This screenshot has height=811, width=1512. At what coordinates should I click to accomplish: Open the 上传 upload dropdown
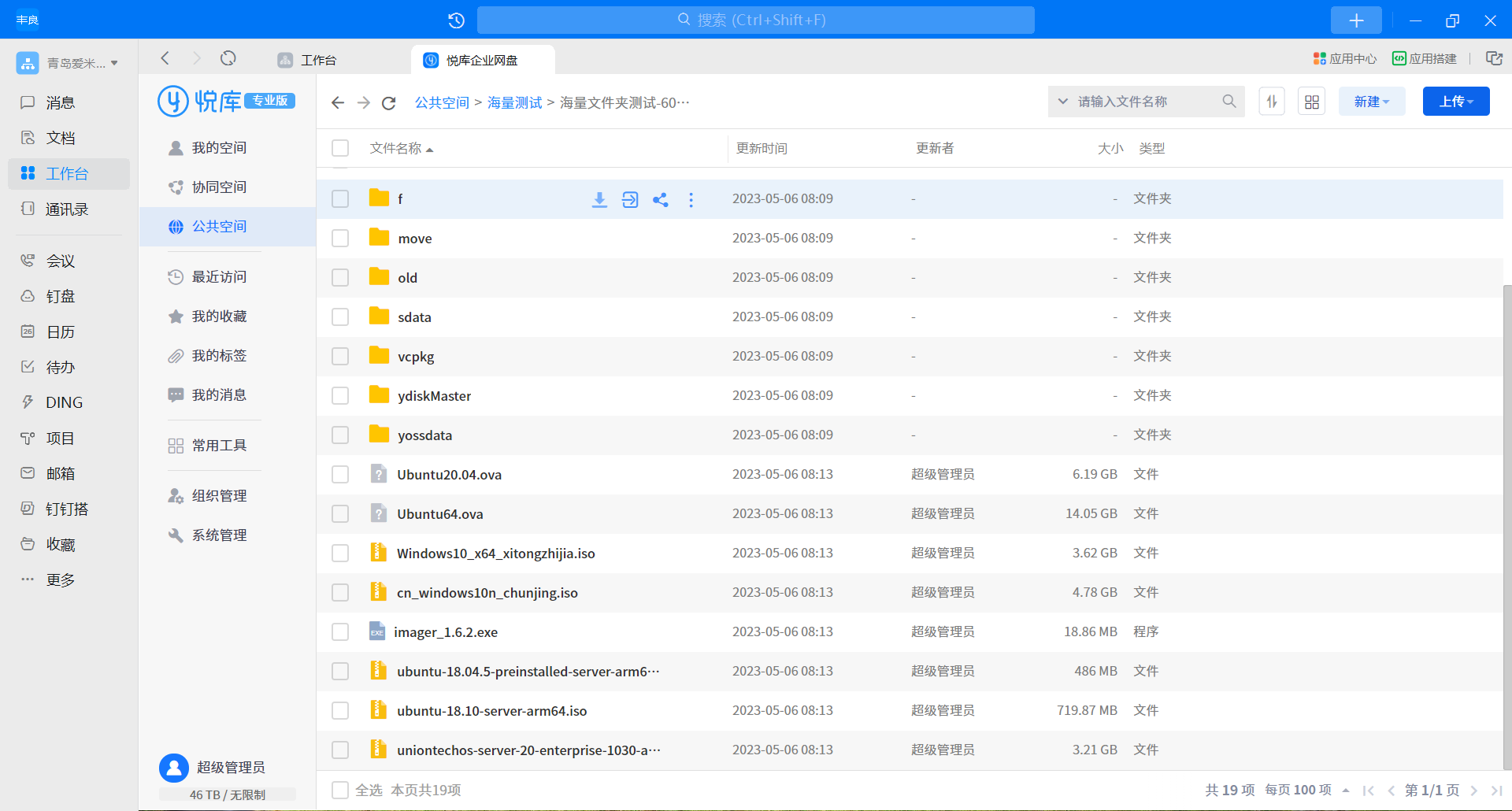(1455, 102)
